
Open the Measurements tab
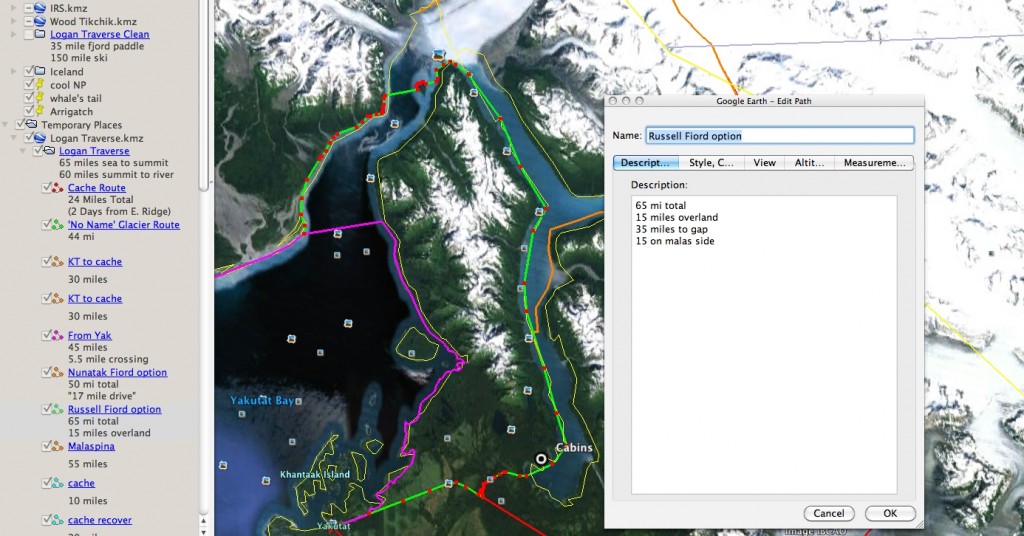tap(874, 162)
